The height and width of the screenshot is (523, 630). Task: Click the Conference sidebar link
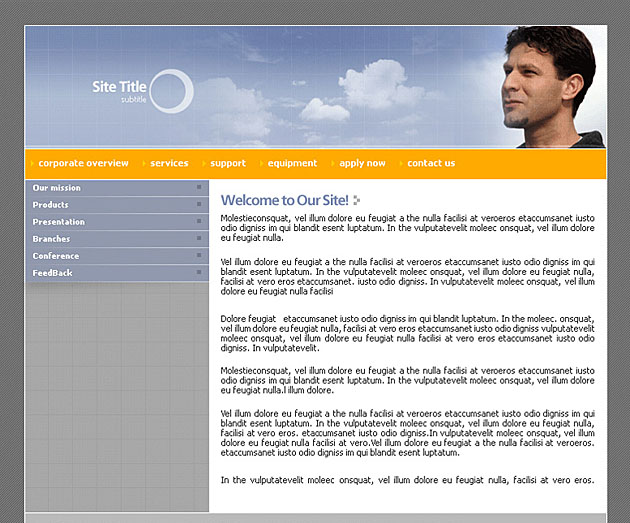[56, 256]
